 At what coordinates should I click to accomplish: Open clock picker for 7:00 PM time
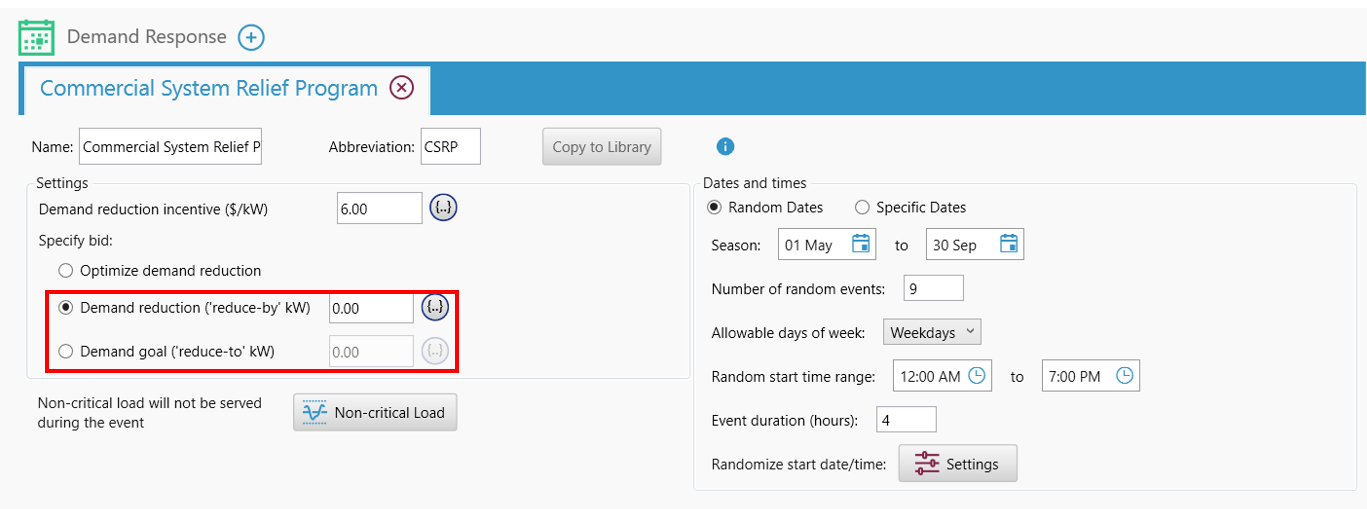pyautogui.click(x=1125, y=376)
